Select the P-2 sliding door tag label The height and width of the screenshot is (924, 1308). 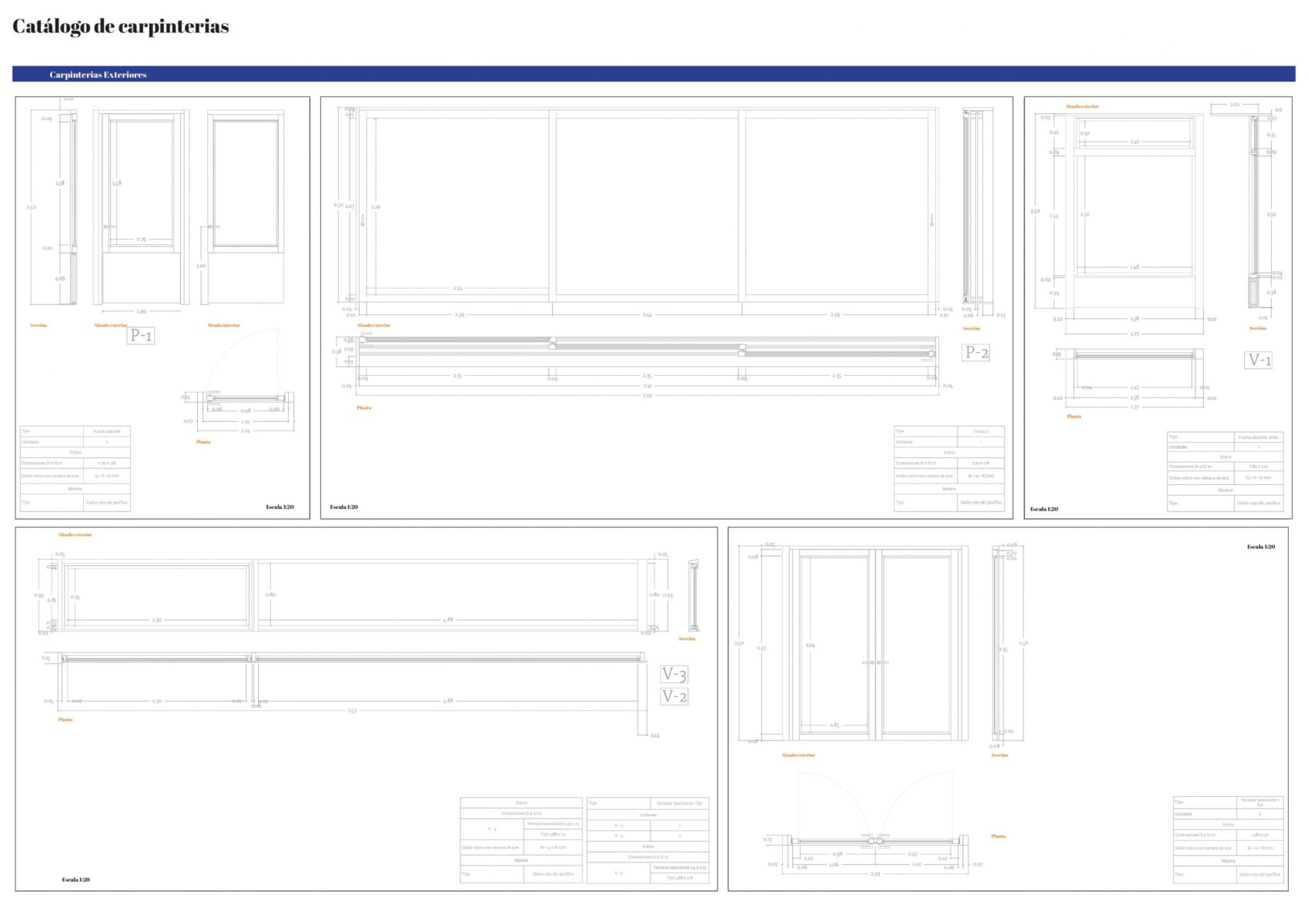[x=976, y=353]
